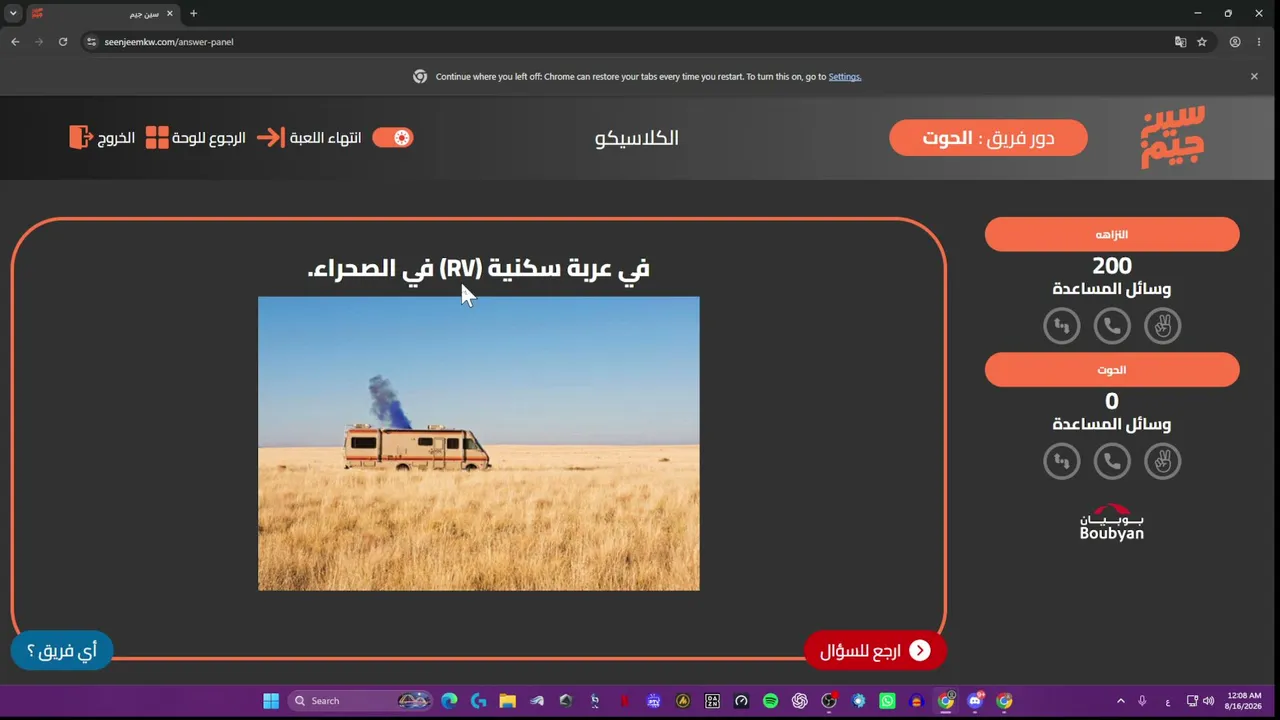Use الحوت team's swap arrows lifeline
Viewport: 1280px width, 720px height.
click(x=1062, y=461)
